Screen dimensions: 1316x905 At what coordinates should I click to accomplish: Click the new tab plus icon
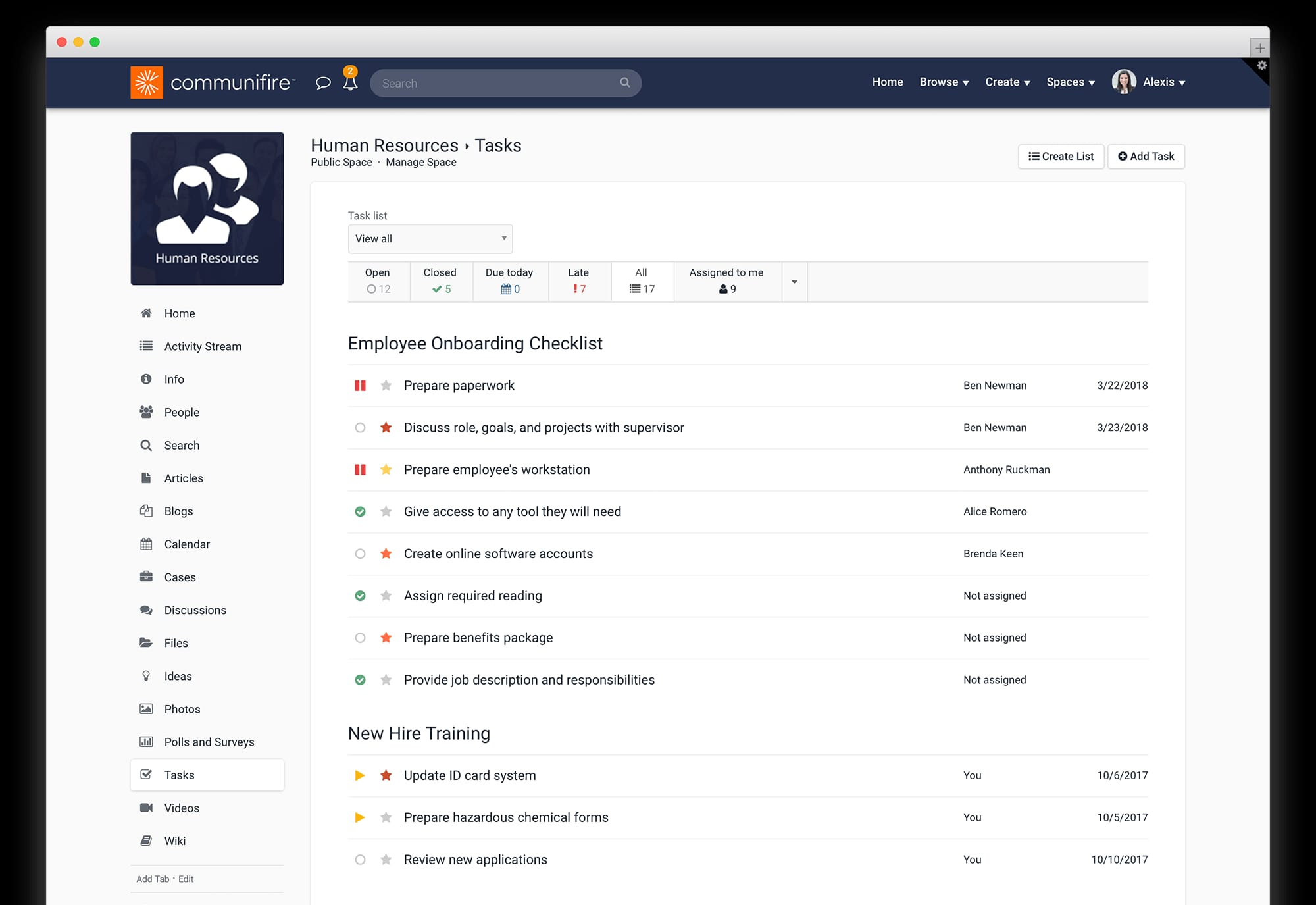pos(1259,47)
